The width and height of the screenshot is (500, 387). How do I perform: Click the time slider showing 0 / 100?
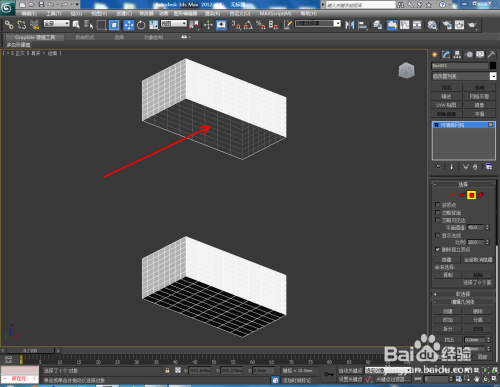click(x=30, y=351)
